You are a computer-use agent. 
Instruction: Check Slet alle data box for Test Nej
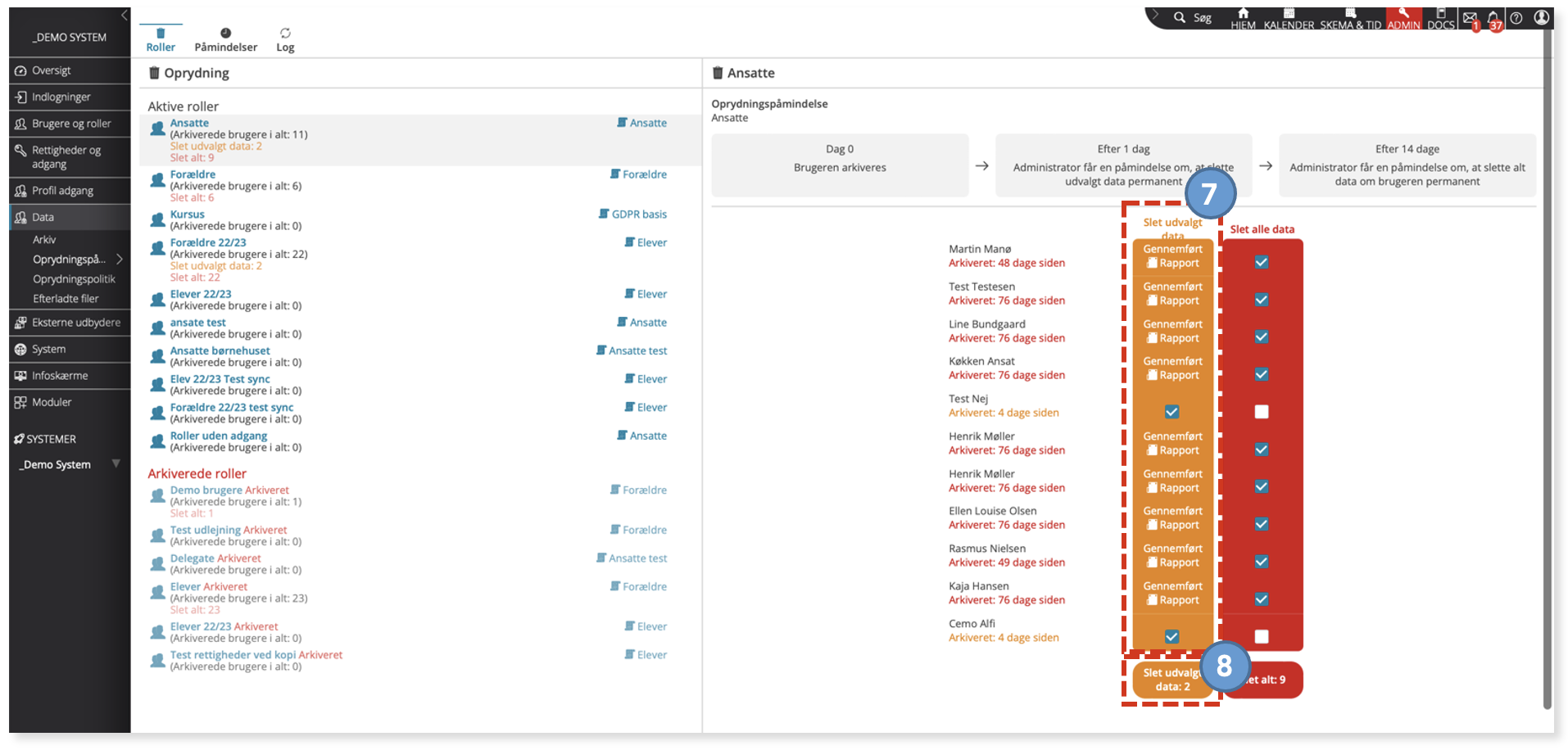(1262, 412)
